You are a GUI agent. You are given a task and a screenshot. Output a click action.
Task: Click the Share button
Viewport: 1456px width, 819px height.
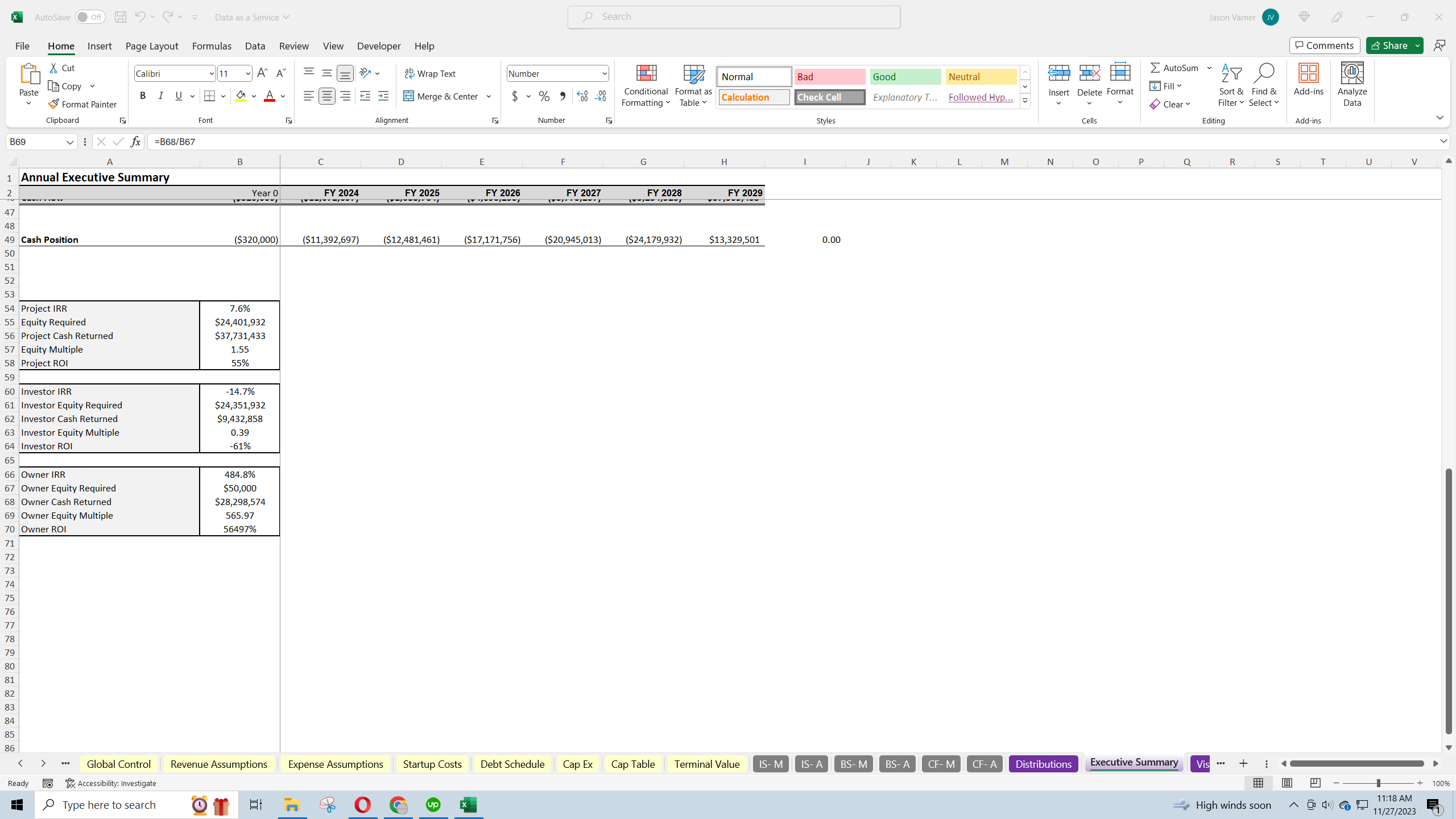1391,45
